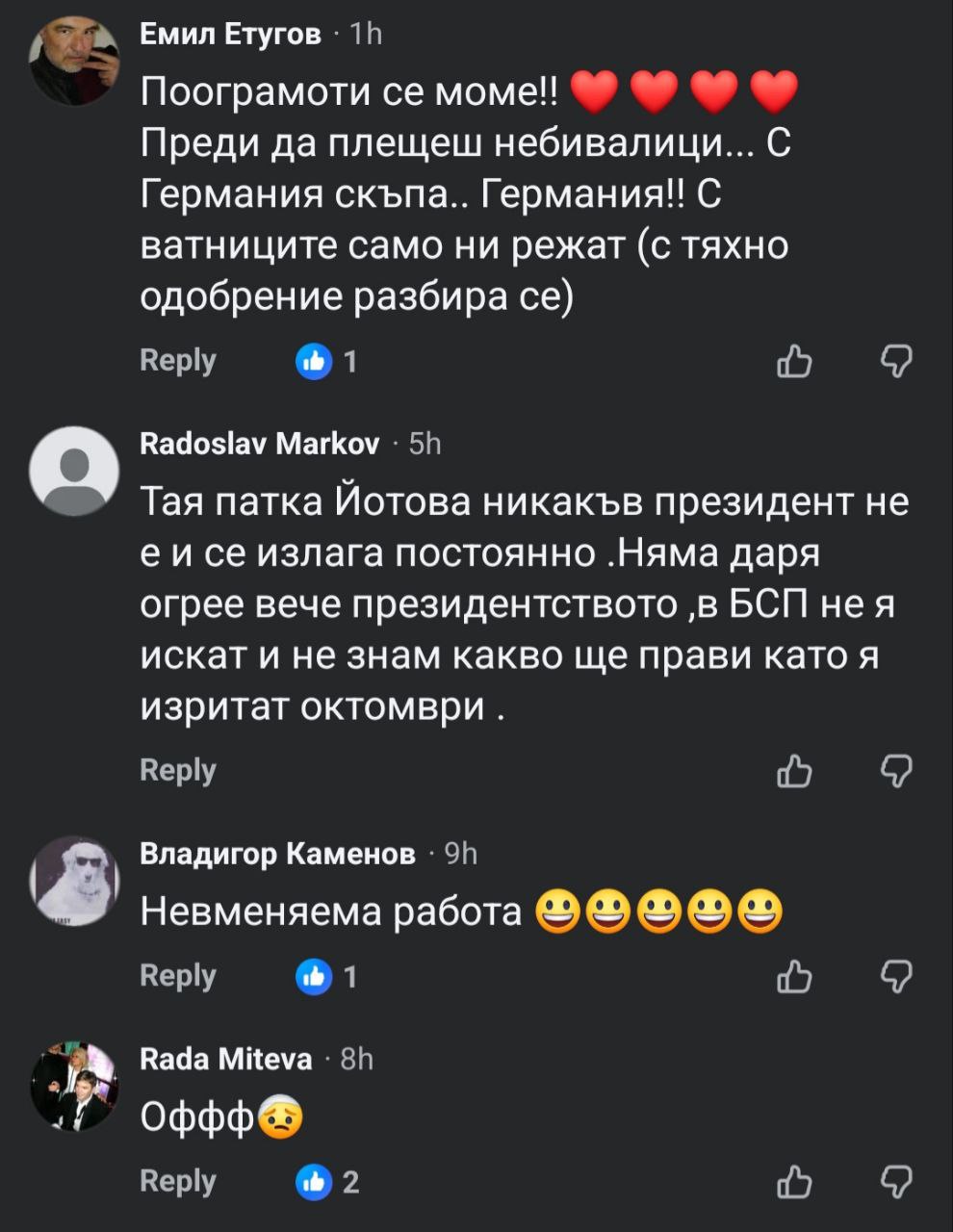The width and height of the screenshot is (953, 1232).
Task: Reply to Владигор Каменов's comment
Action: (x=178, y=975)
